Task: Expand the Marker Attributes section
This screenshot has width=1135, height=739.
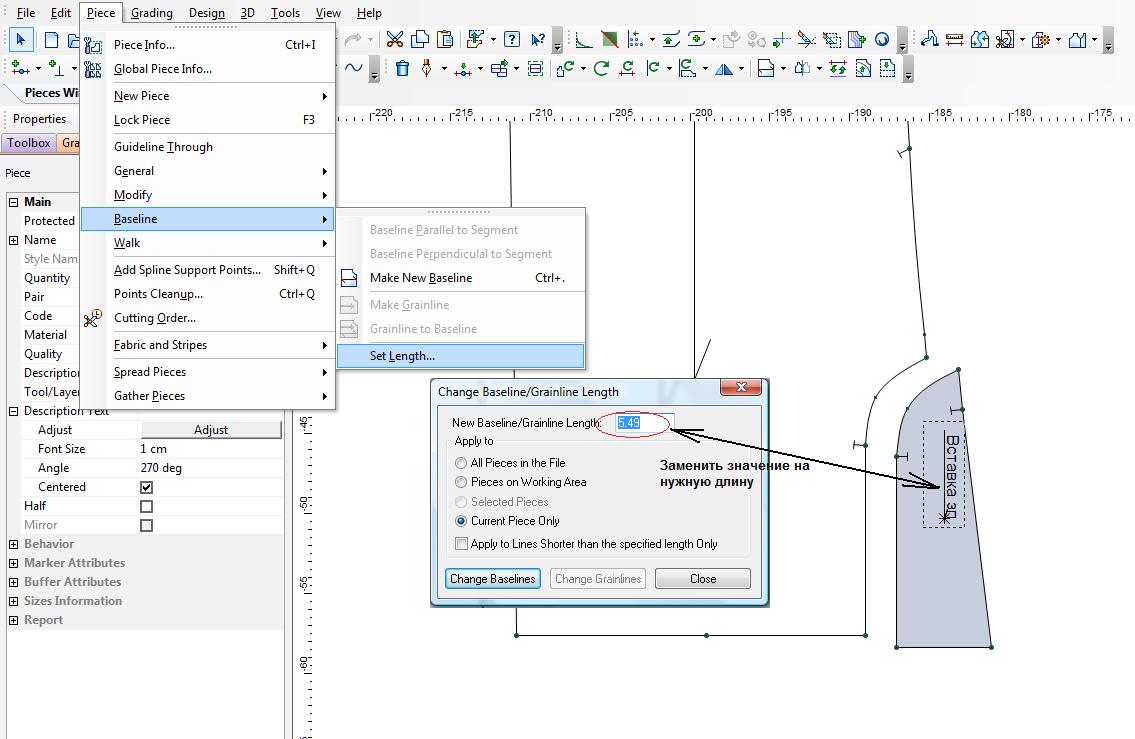Action: [x=14, y=563]
